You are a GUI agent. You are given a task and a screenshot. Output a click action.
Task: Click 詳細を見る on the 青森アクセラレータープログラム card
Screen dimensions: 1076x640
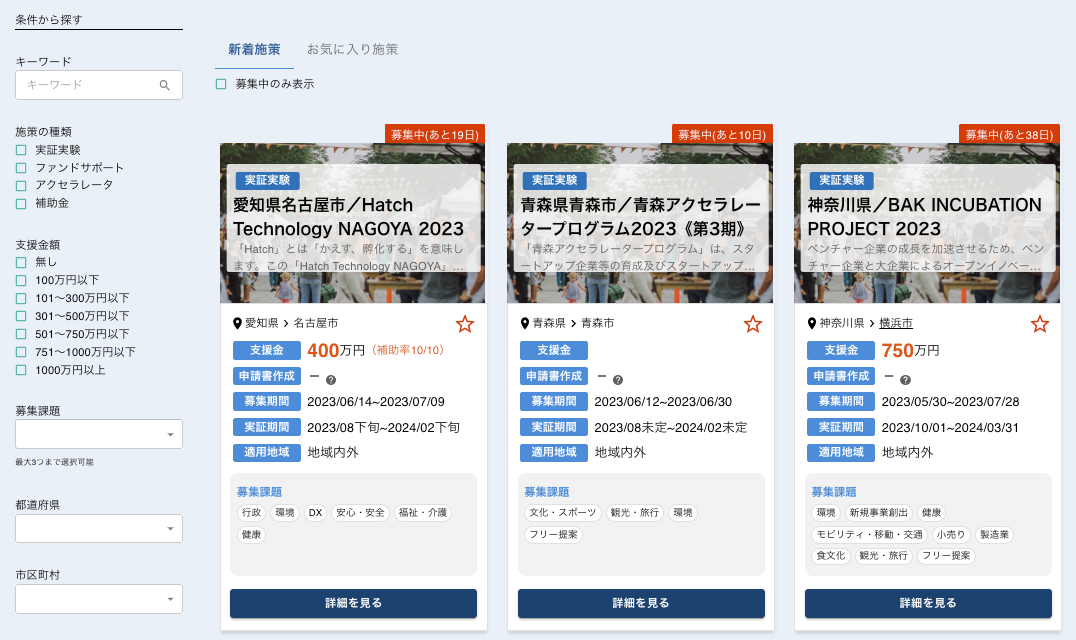[x=641, y=603]
